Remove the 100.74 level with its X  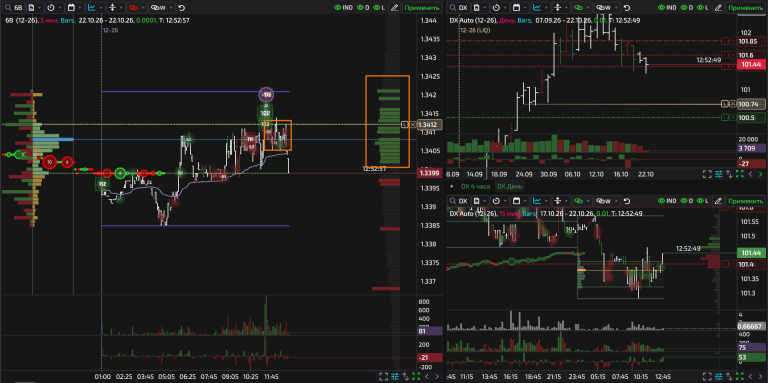732,103
